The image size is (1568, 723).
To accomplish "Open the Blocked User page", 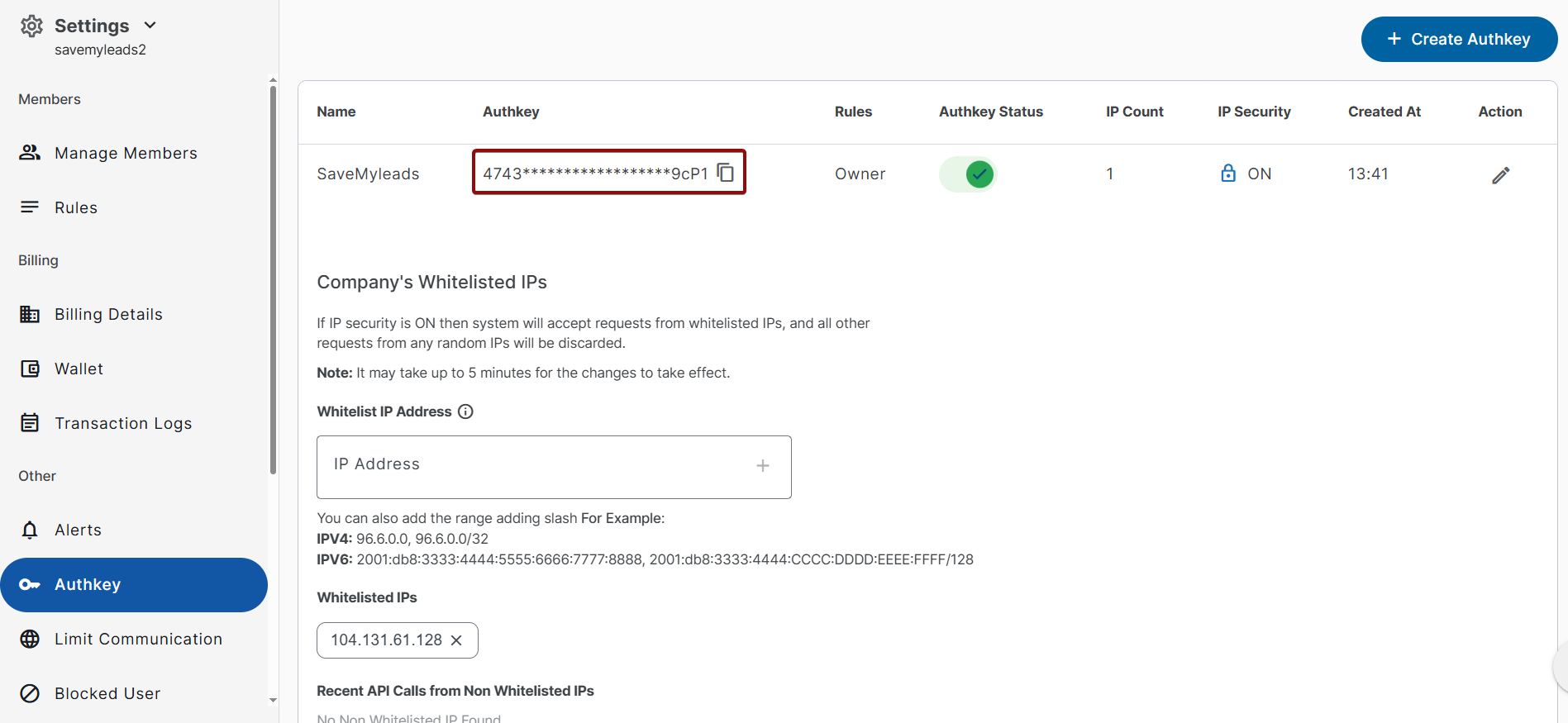I will tap(107, 693).
